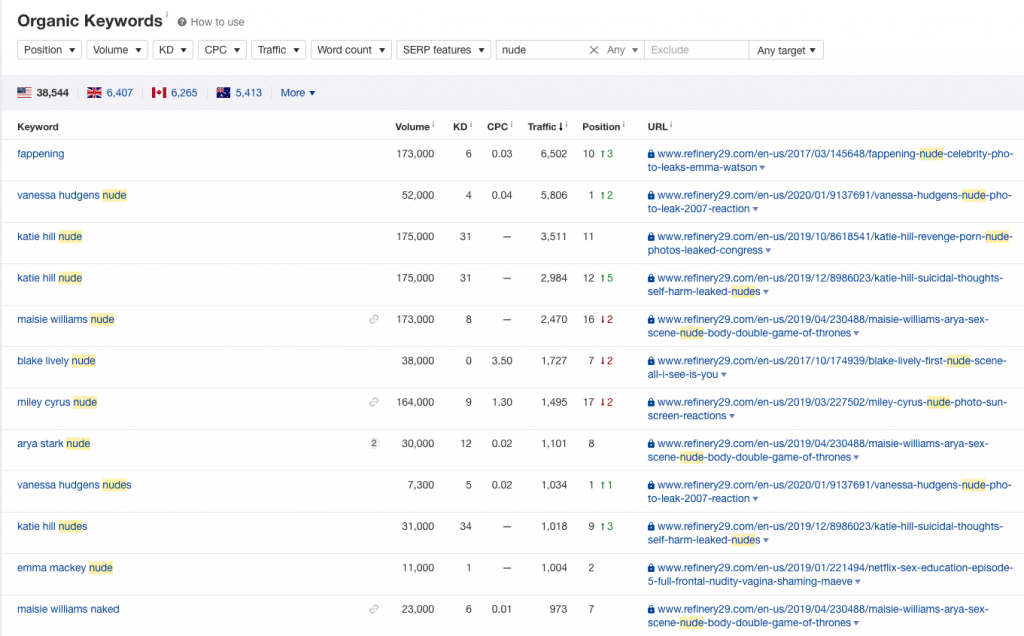1024x636 pixels.
Task: Open the fappening keyword link
Action: pos(40,153)
